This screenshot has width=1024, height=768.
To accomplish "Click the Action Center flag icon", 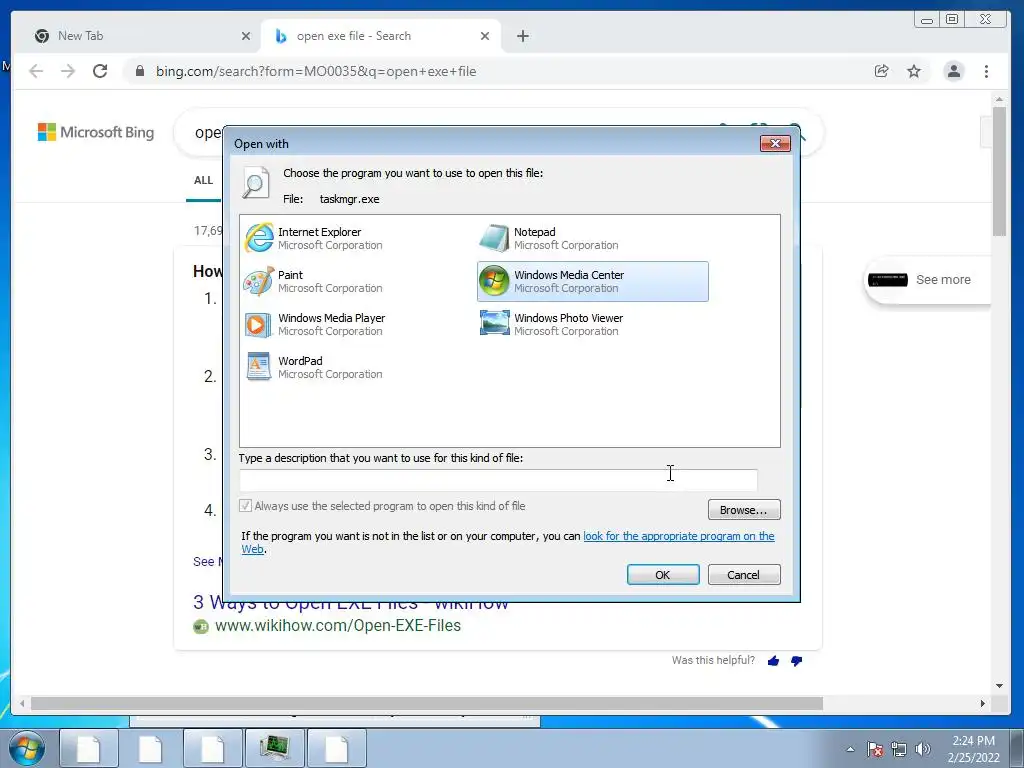I will tap(875, 749).
